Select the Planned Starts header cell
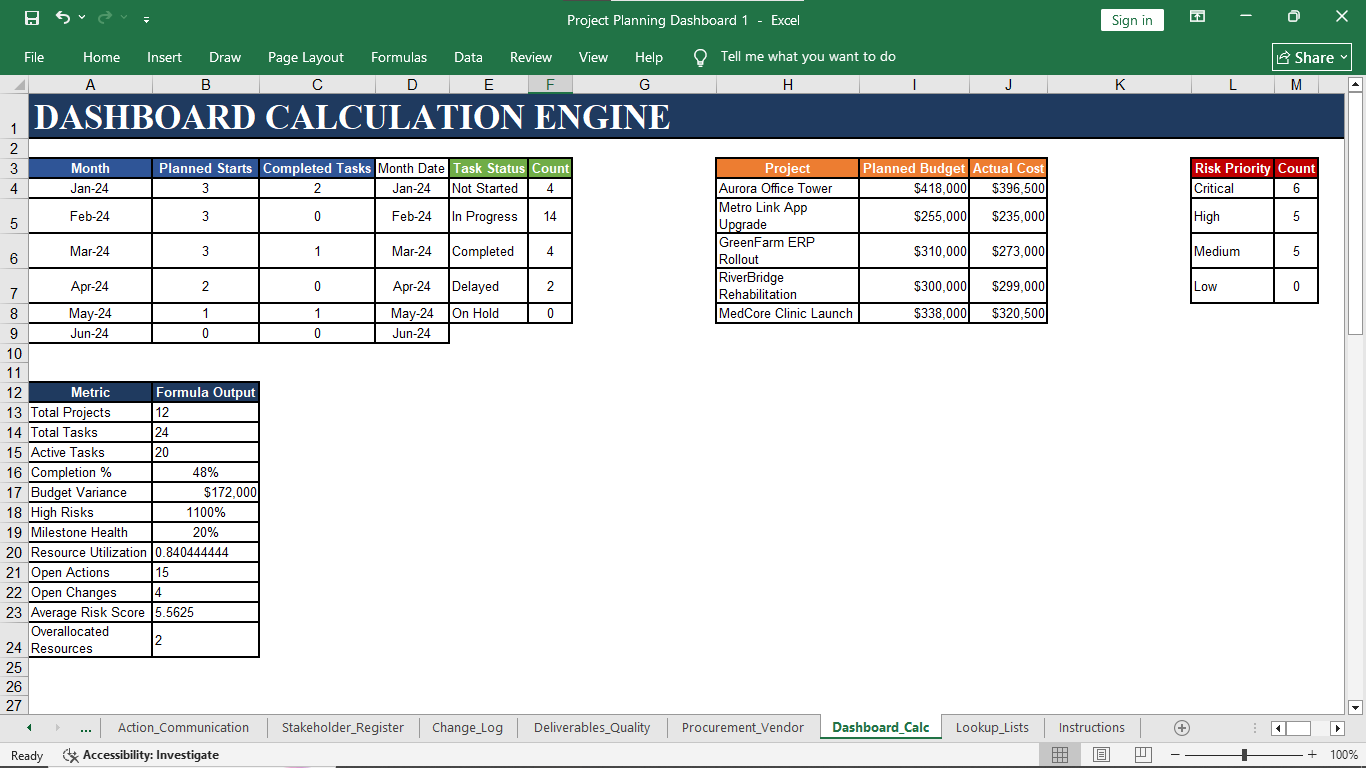Screen dimensions: 1366x768 point(206,168)
